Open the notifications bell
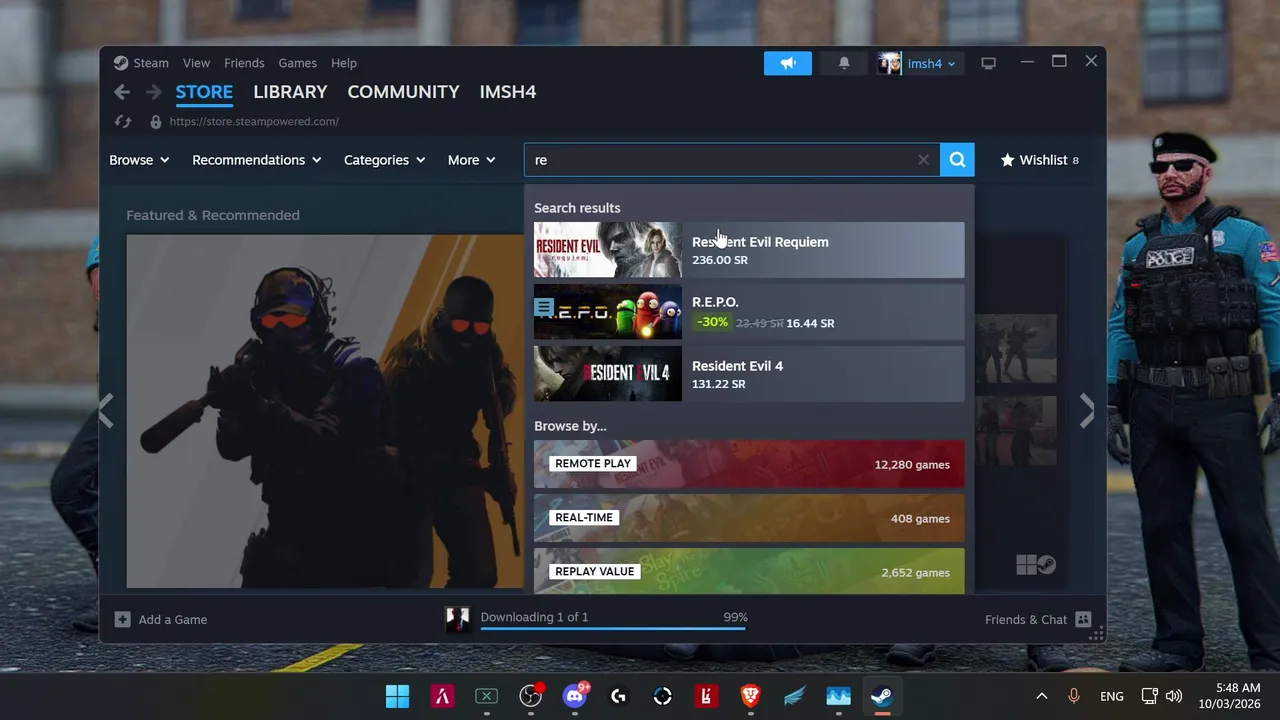This screenshot has width=1280, height=720. coord(844,63)
